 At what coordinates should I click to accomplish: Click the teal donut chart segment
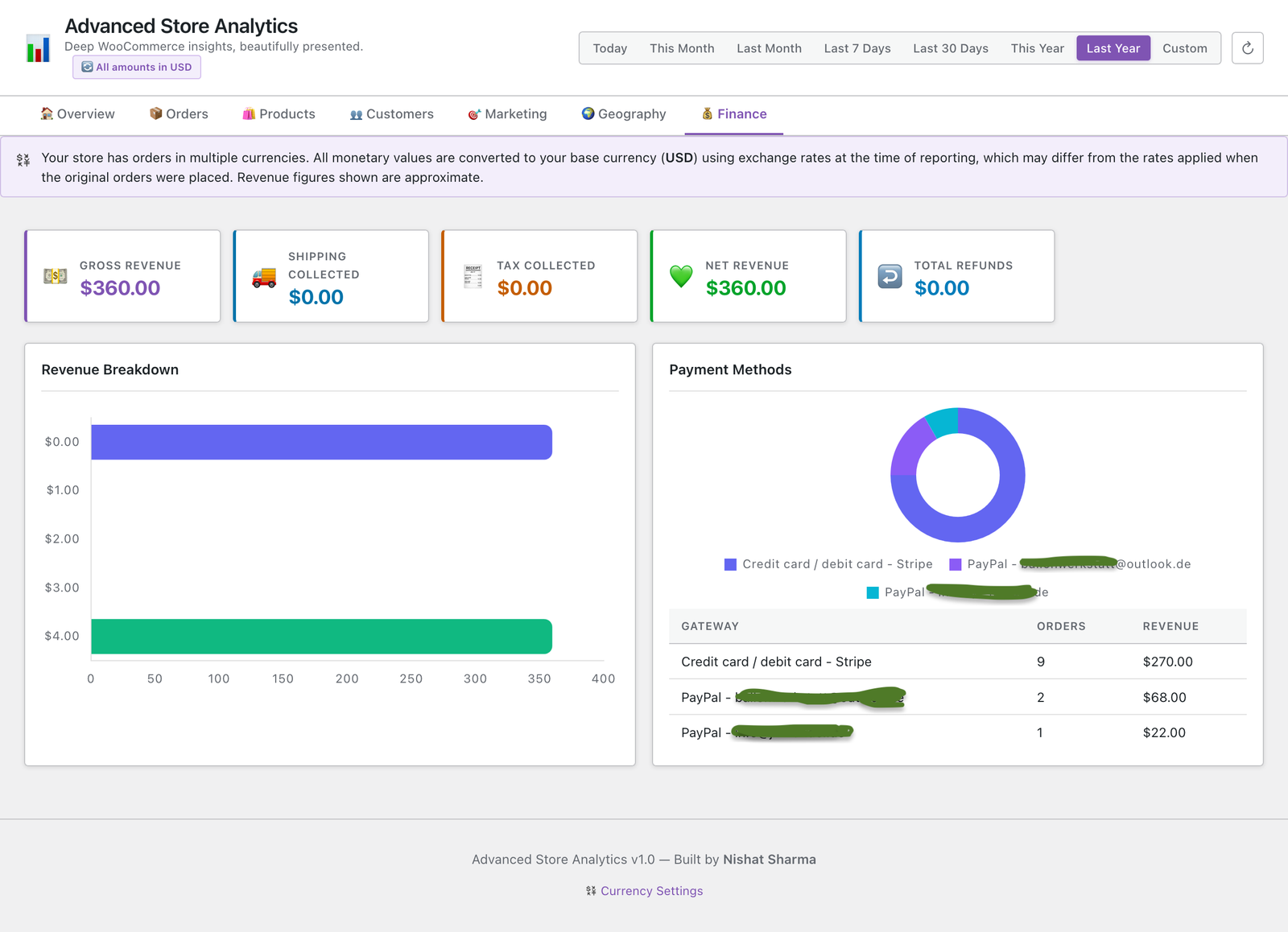tap(943, 422)
